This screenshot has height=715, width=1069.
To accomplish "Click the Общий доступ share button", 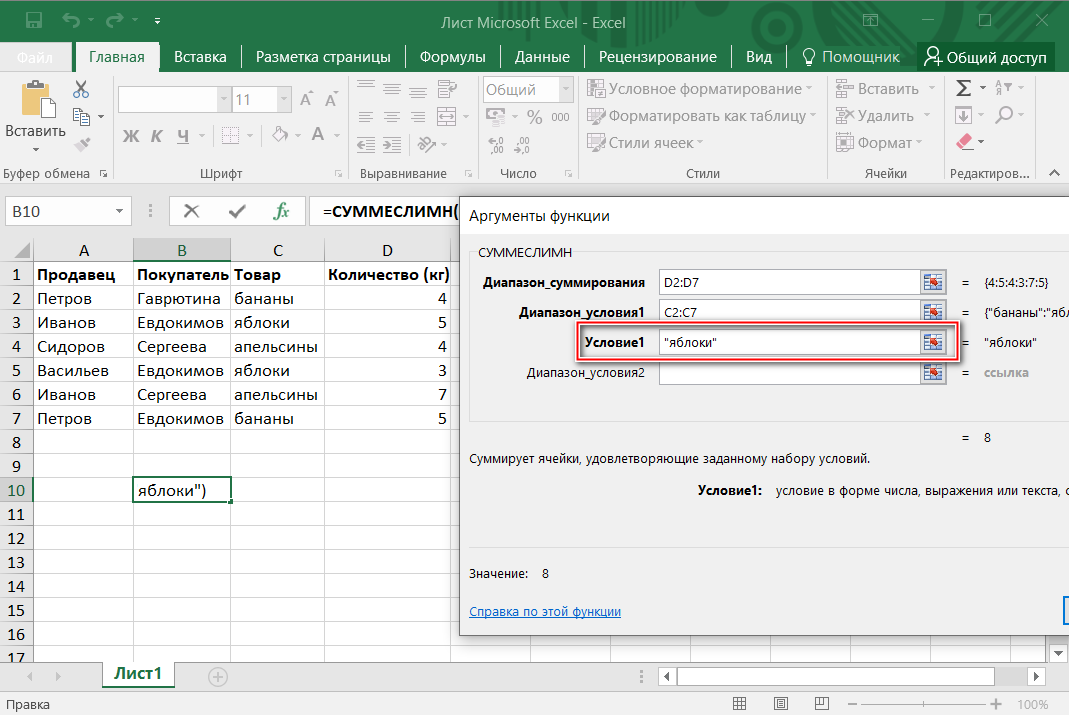I will click(x=985, y=57).
